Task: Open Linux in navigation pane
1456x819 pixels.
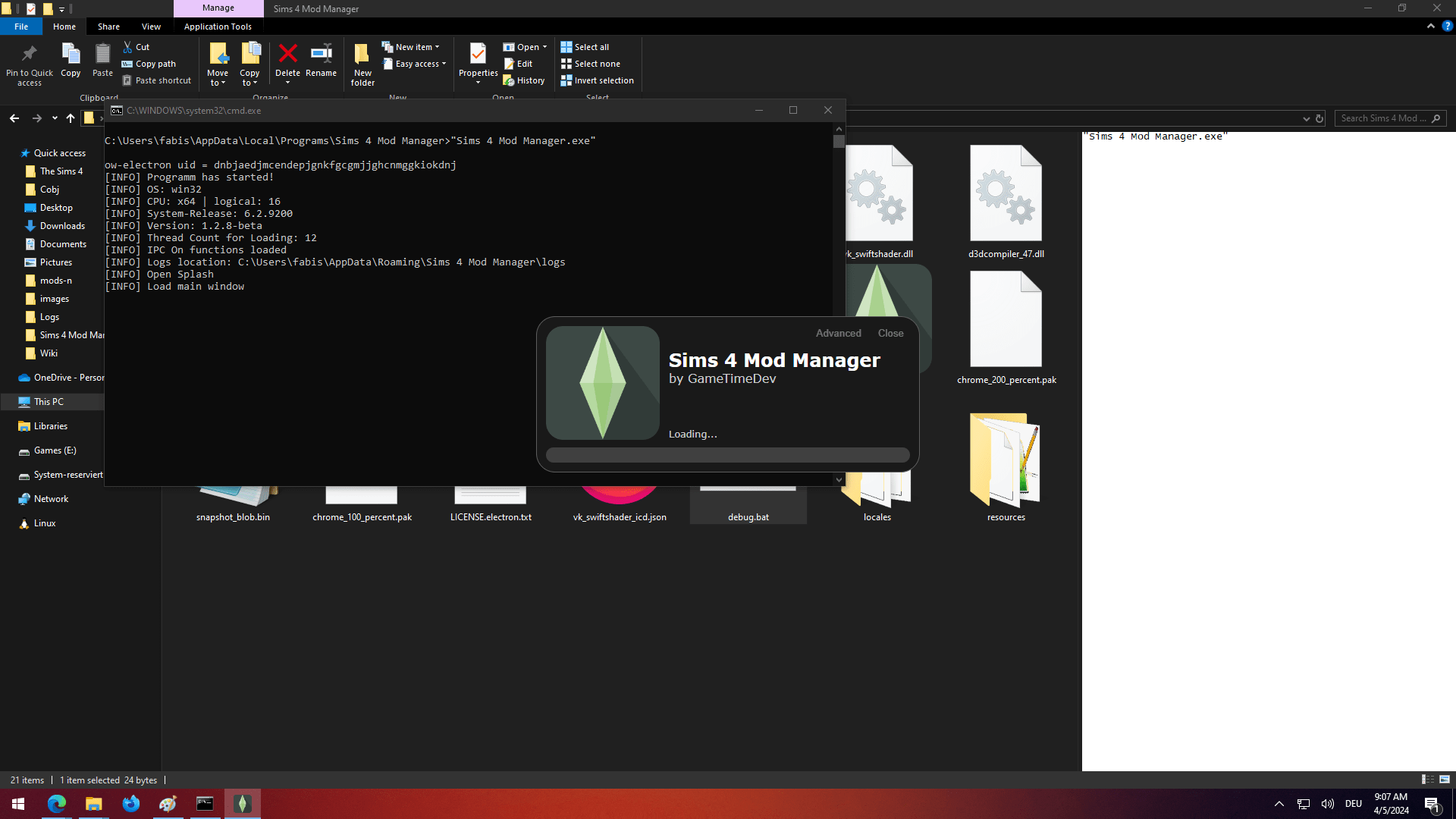Action: click(x=45, y=523)
